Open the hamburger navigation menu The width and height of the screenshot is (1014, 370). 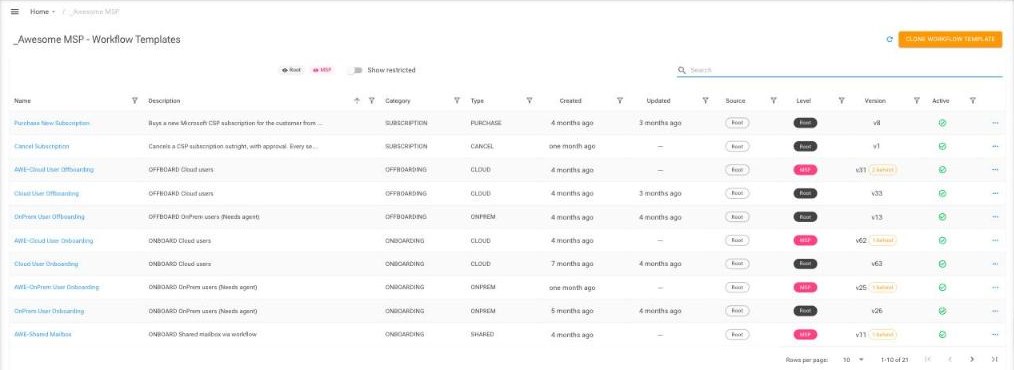click(15, 12)
